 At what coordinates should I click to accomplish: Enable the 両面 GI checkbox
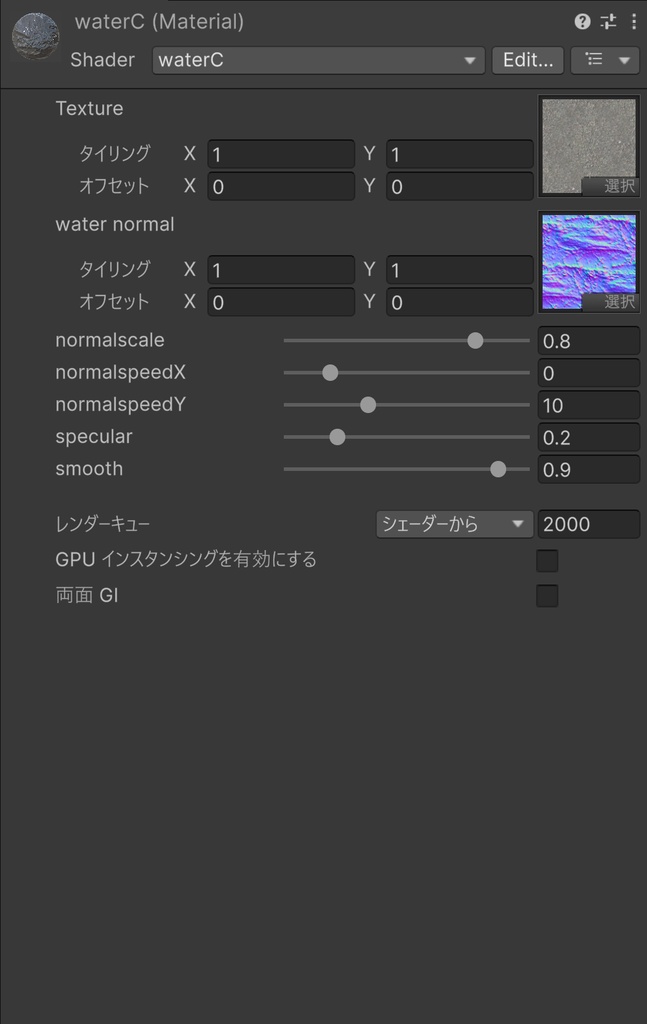[547, 596]
